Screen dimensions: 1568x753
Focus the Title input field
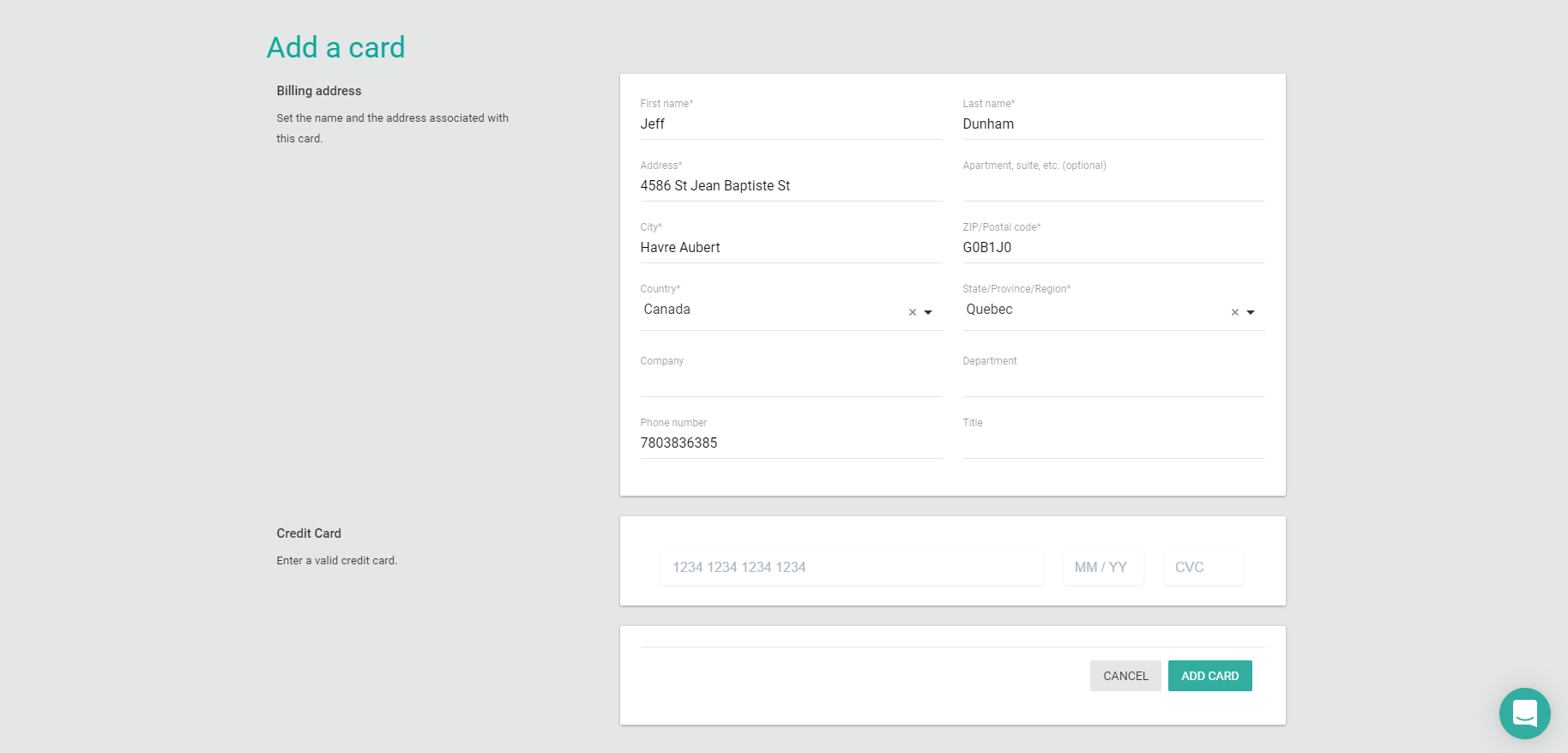[x=1112, y=443]
